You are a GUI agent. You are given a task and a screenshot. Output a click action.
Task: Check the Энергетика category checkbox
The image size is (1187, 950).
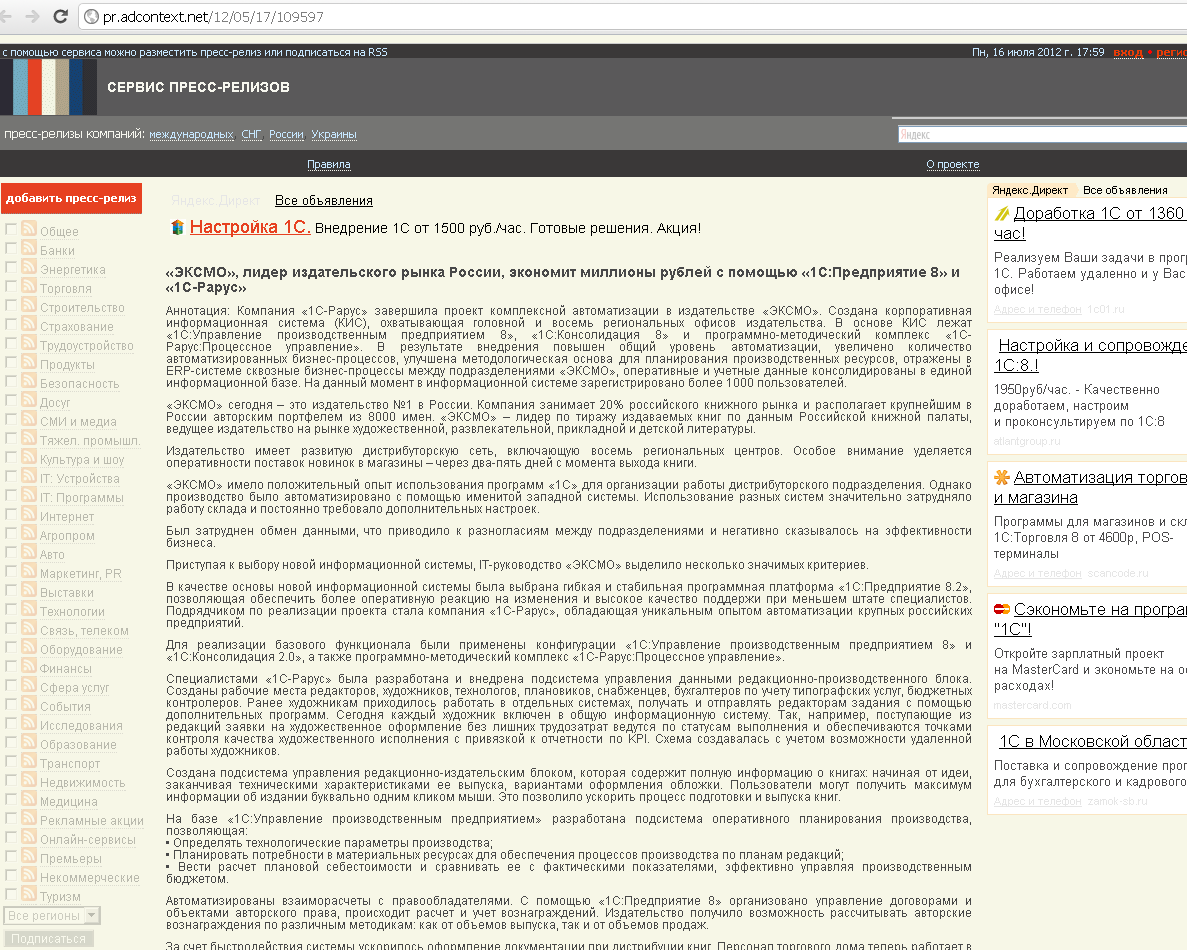point(11,266)
